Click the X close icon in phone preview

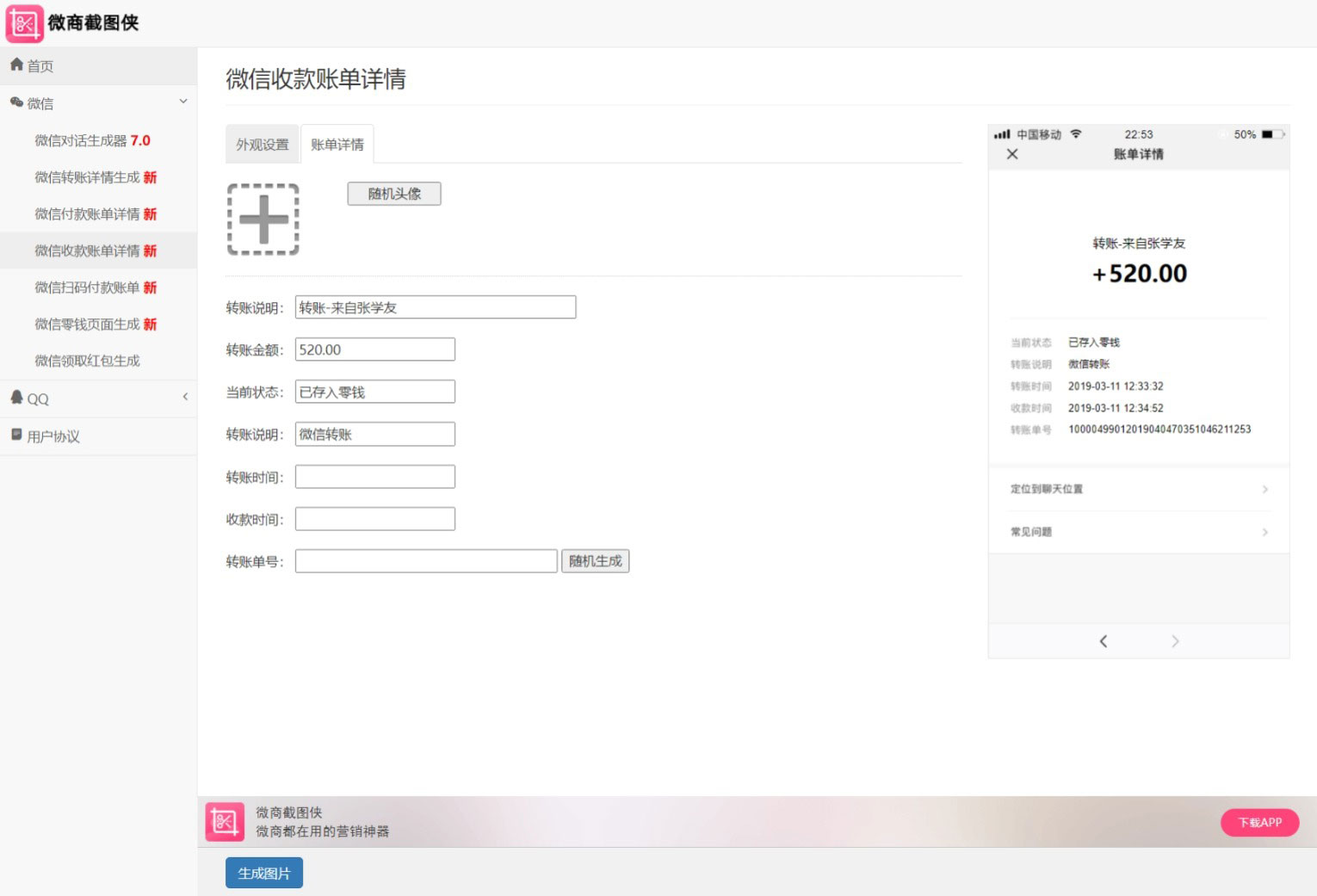[x=1012, y=154]
